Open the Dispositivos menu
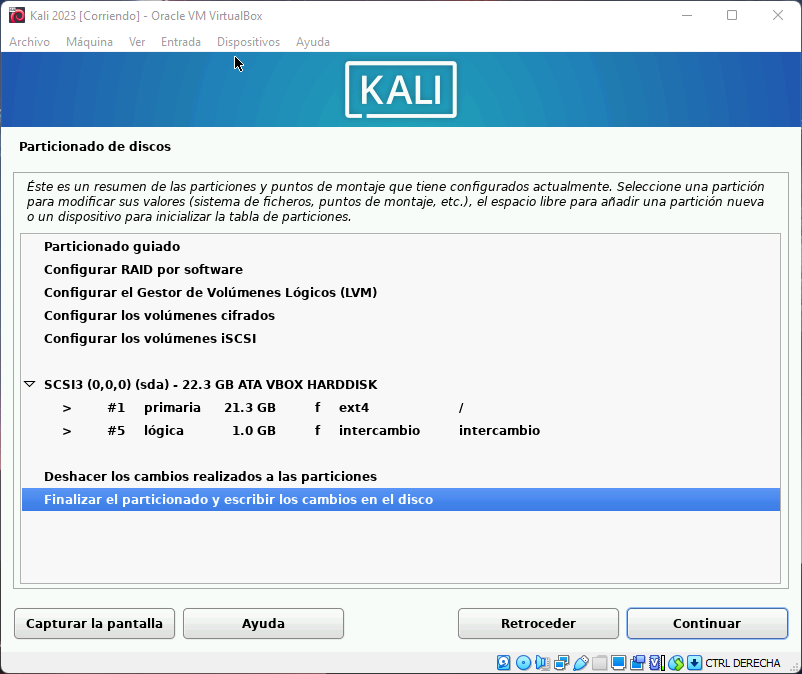This screenshot has height=674, width=802. point(249,42)
